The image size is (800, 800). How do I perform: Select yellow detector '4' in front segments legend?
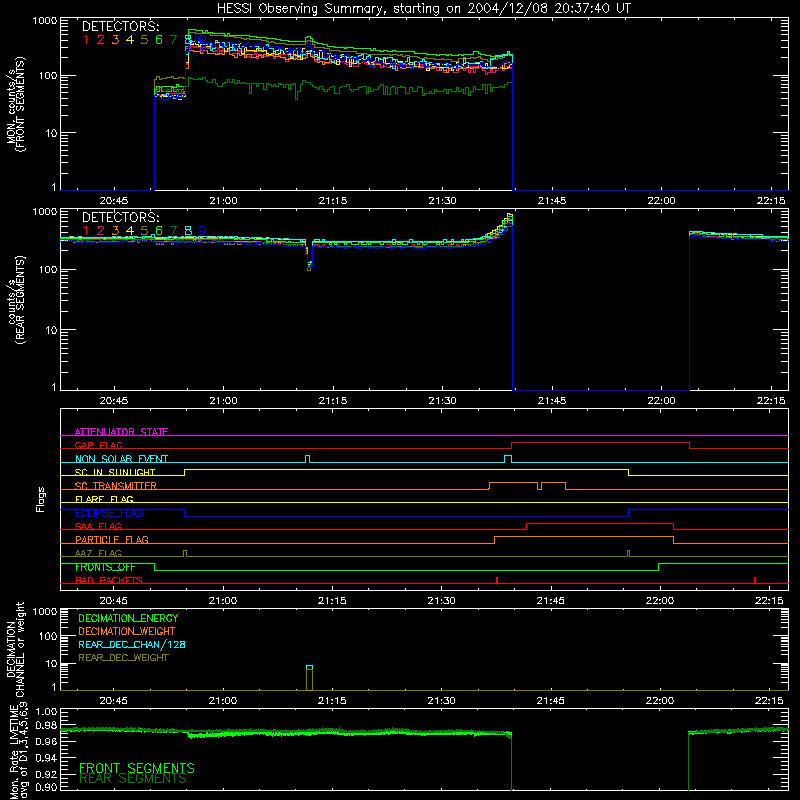[x=130, y=40]
